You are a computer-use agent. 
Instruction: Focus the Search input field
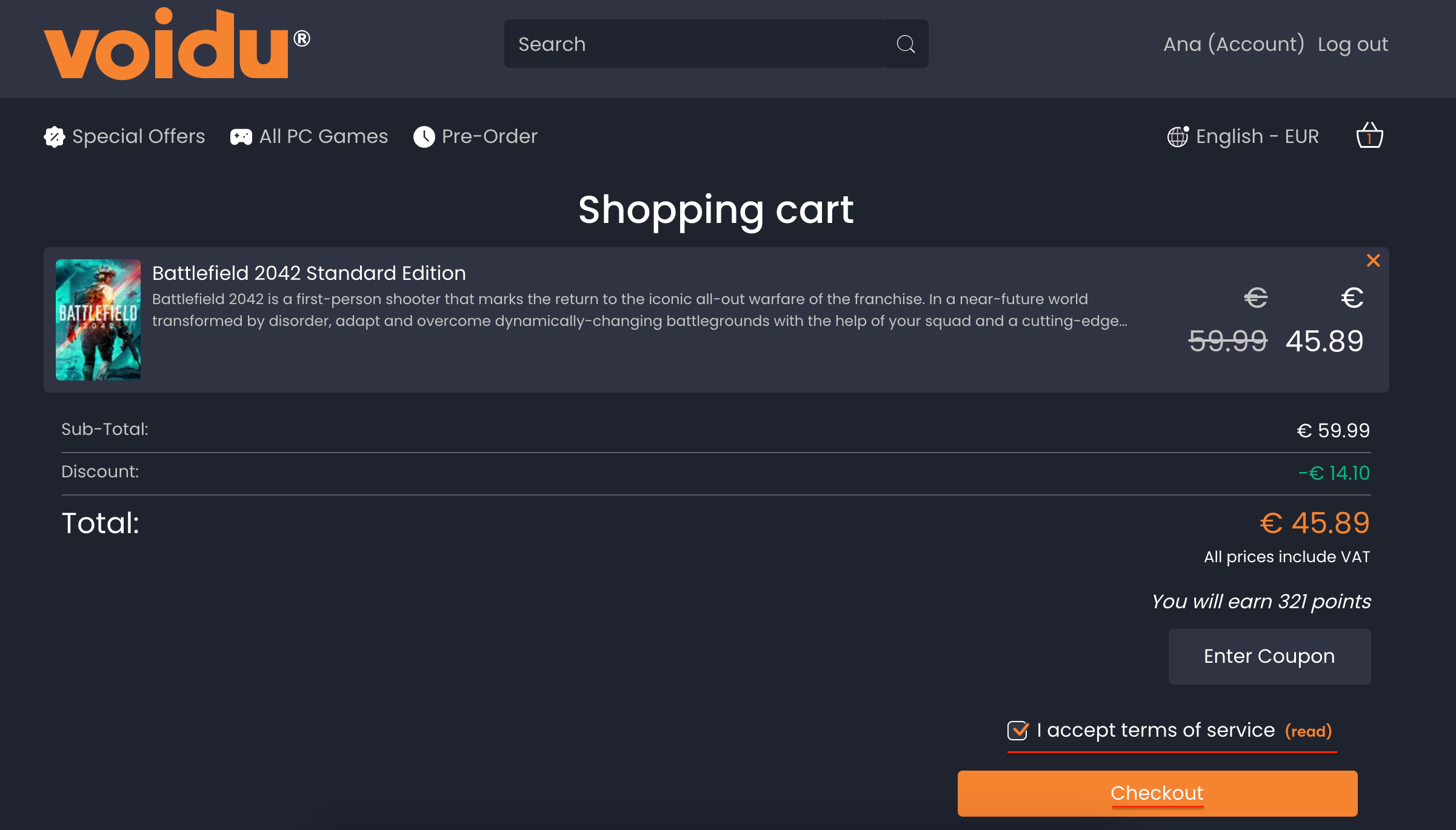pyautogui.click(x=694, y=44)
